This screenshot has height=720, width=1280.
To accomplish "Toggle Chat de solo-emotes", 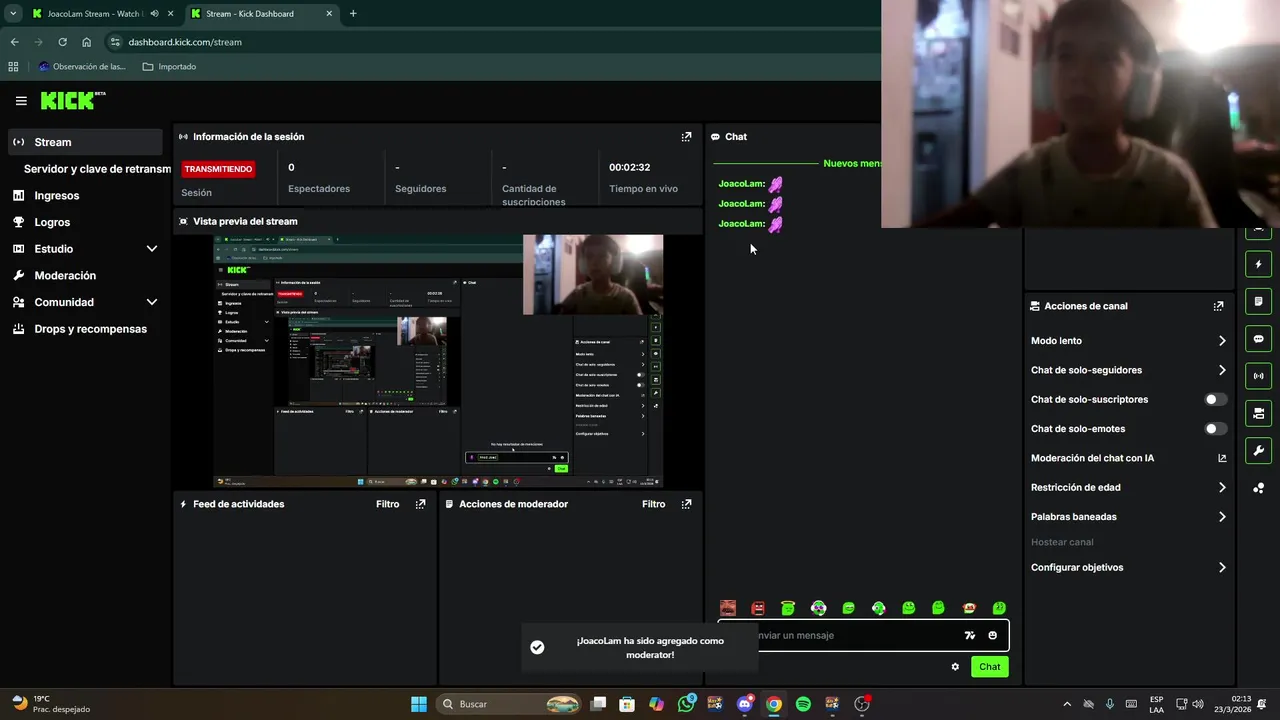I will pos(1215,429).
